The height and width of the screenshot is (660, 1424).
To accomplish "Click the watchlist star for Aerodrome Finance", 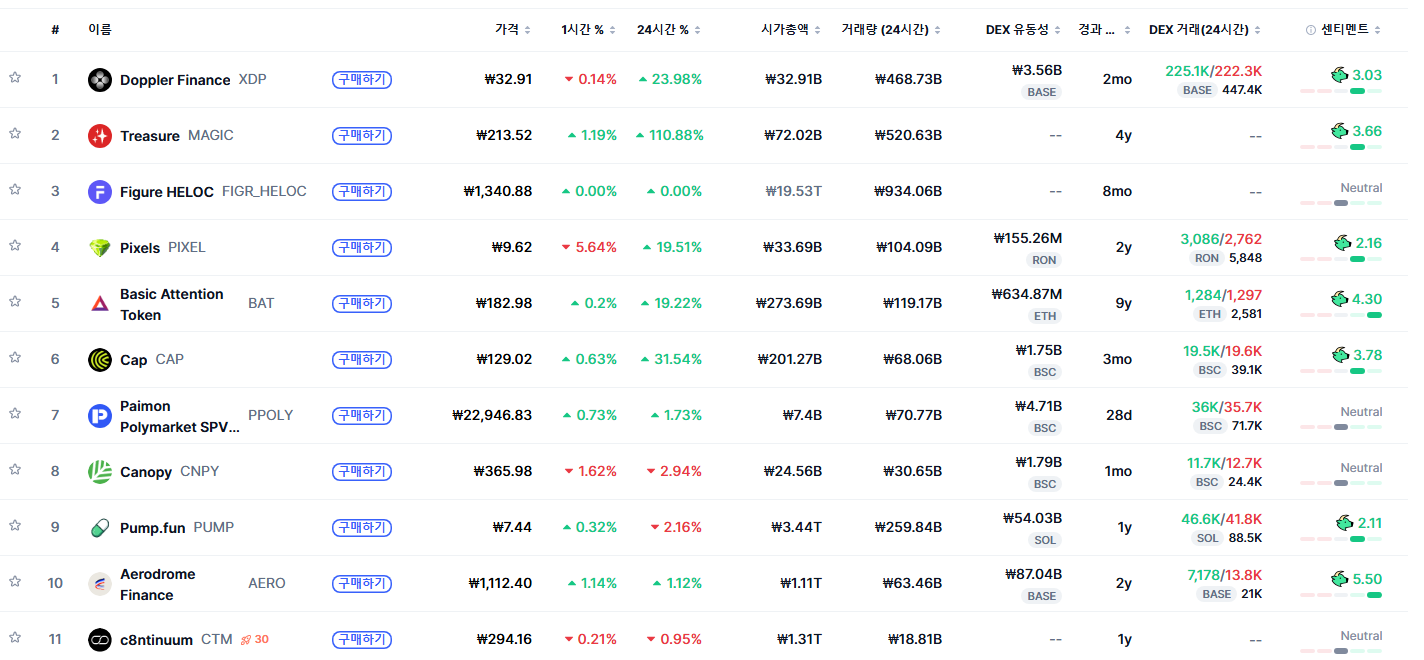I will click(x=15, y=582).
